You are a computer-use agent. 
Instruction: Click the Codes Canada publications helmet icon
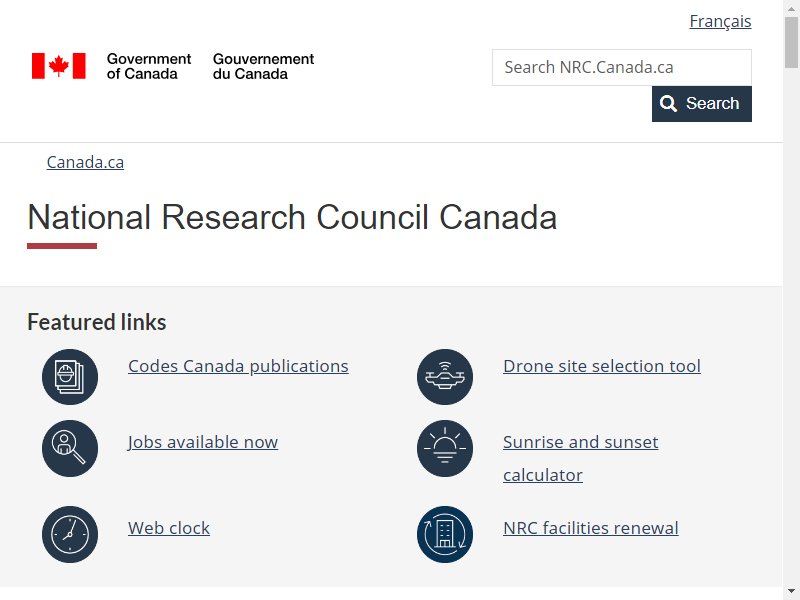[70, 377]
